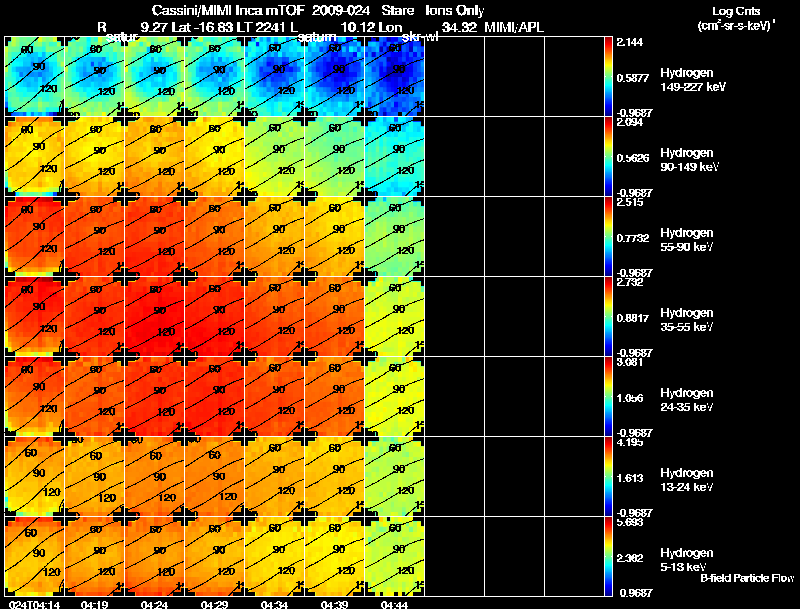This screenshot has width=800, height=609.
Task: Select the 55-90 keV panel at 04:24
Action: pos(155,236)
